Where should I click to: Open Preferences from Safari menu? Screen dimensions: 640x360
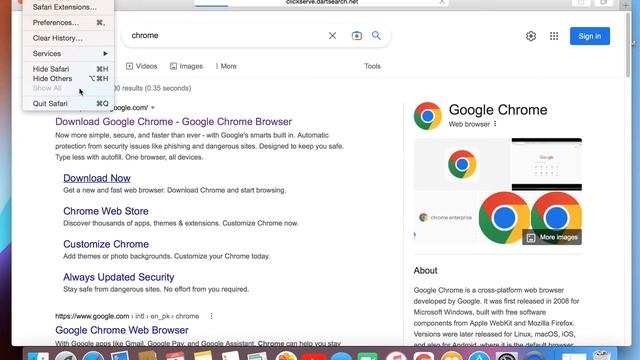click(68, 22)
